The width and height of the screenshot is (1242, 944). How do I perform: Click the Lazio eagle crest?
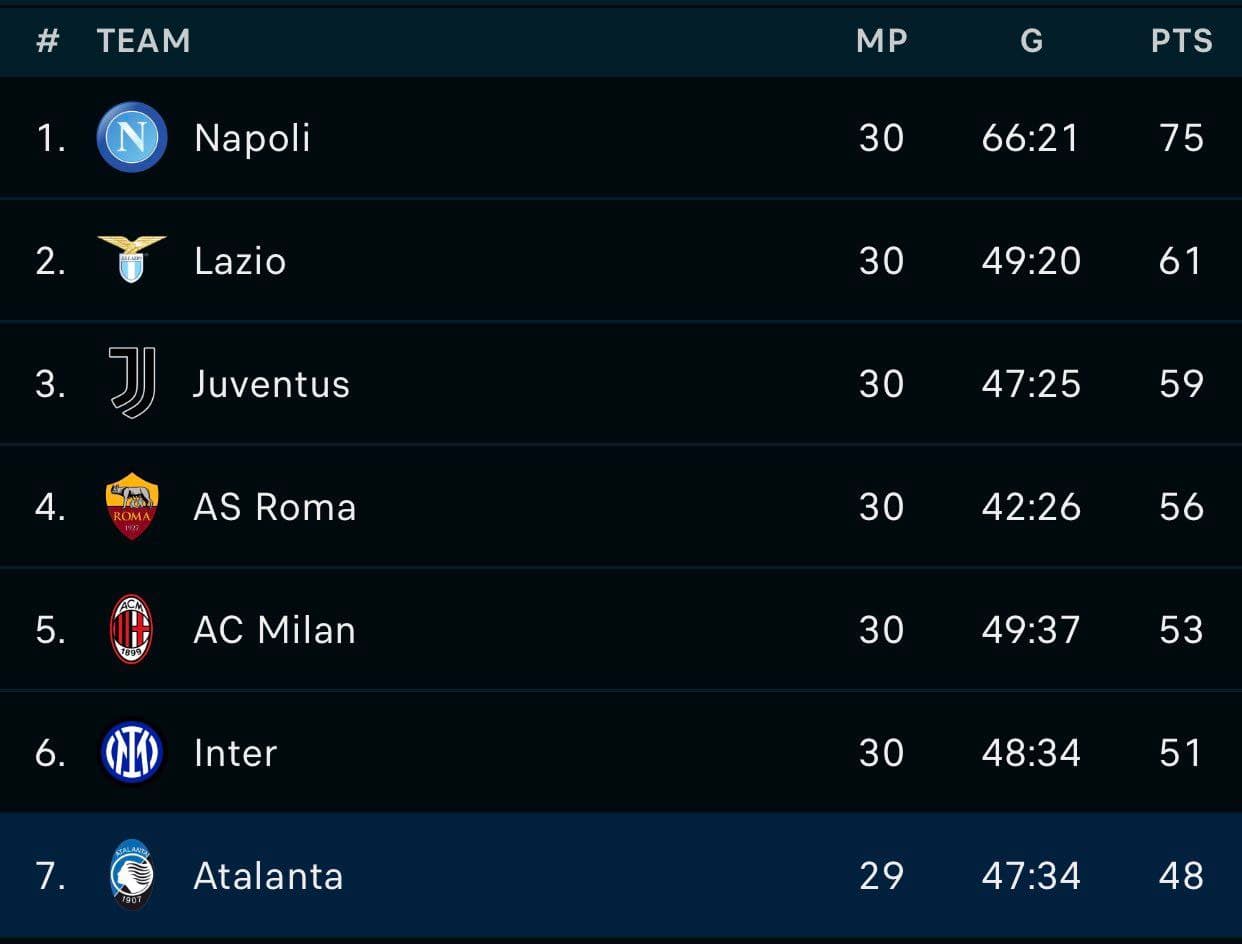[x=132, y=259]
